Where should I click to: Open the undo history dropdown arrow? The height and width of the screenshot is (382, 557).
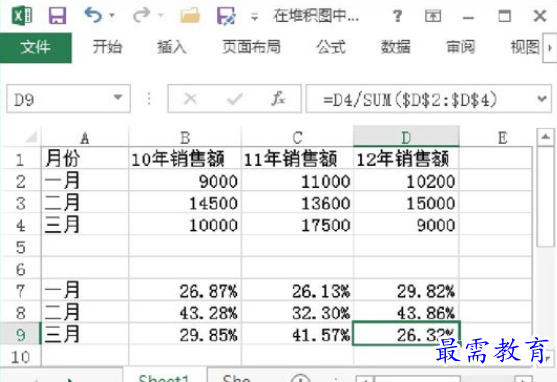coord(112,15)
